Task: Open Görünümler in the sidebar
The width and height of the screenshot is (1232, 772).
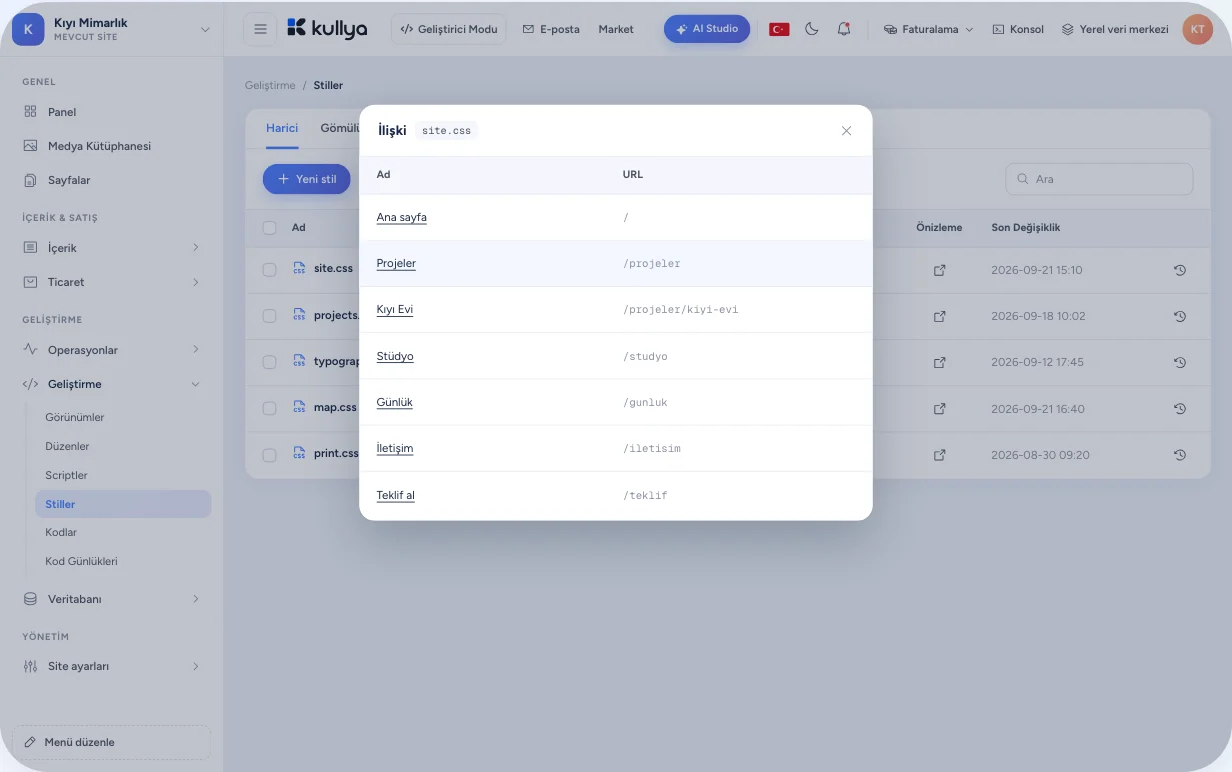Action: pyautogui.click(x=75, y=417)
